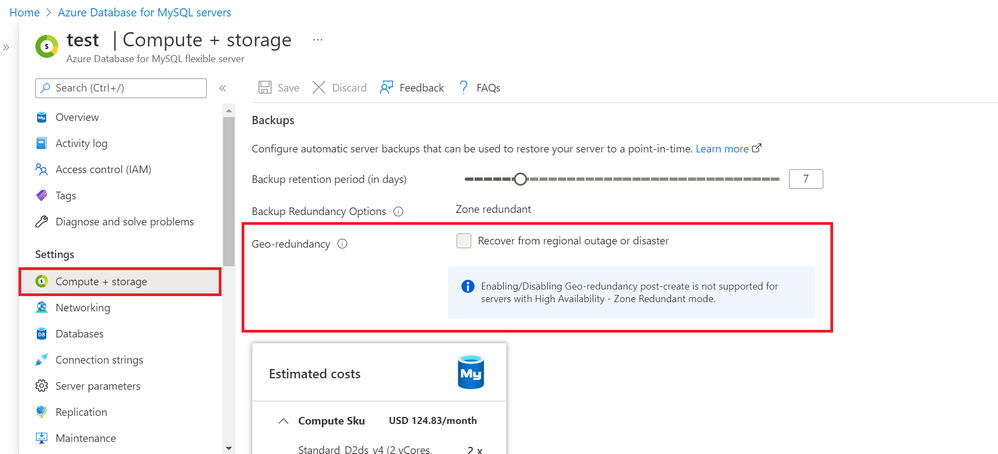
Task: Click the sidebar scrollbar down arrow
Action: click(229, 448)
